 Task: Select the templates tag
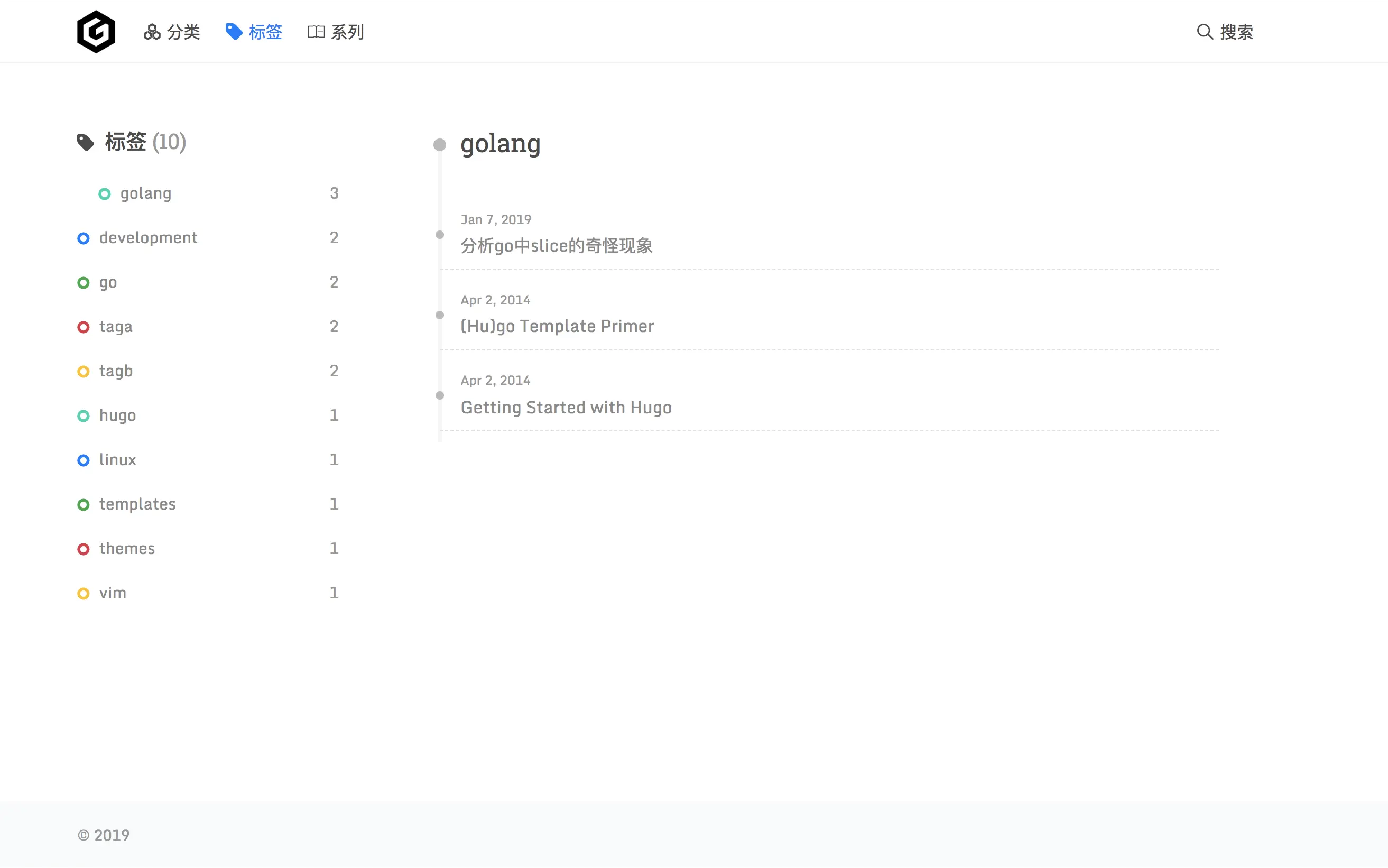137,504
